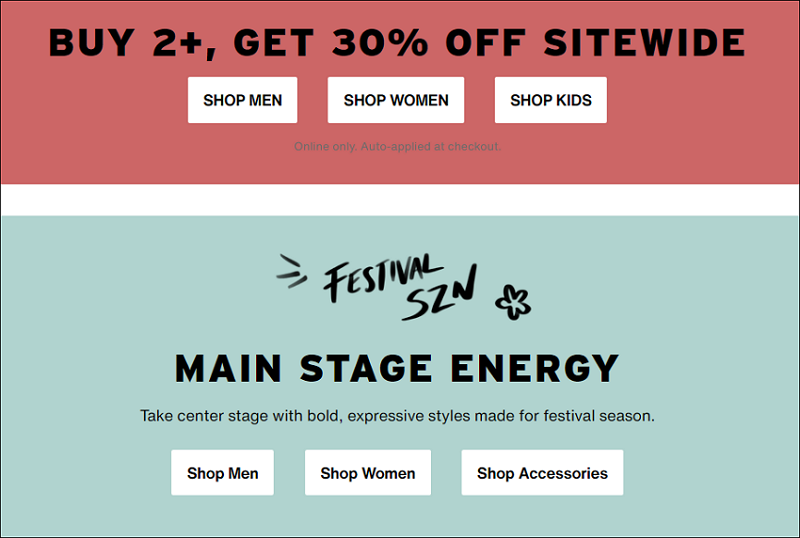Image resolution: width=800 pixels, height=538 pixels.
Task: Click the word BUY at the headline start
Action: pyautogui.click(x=92, y=42)
